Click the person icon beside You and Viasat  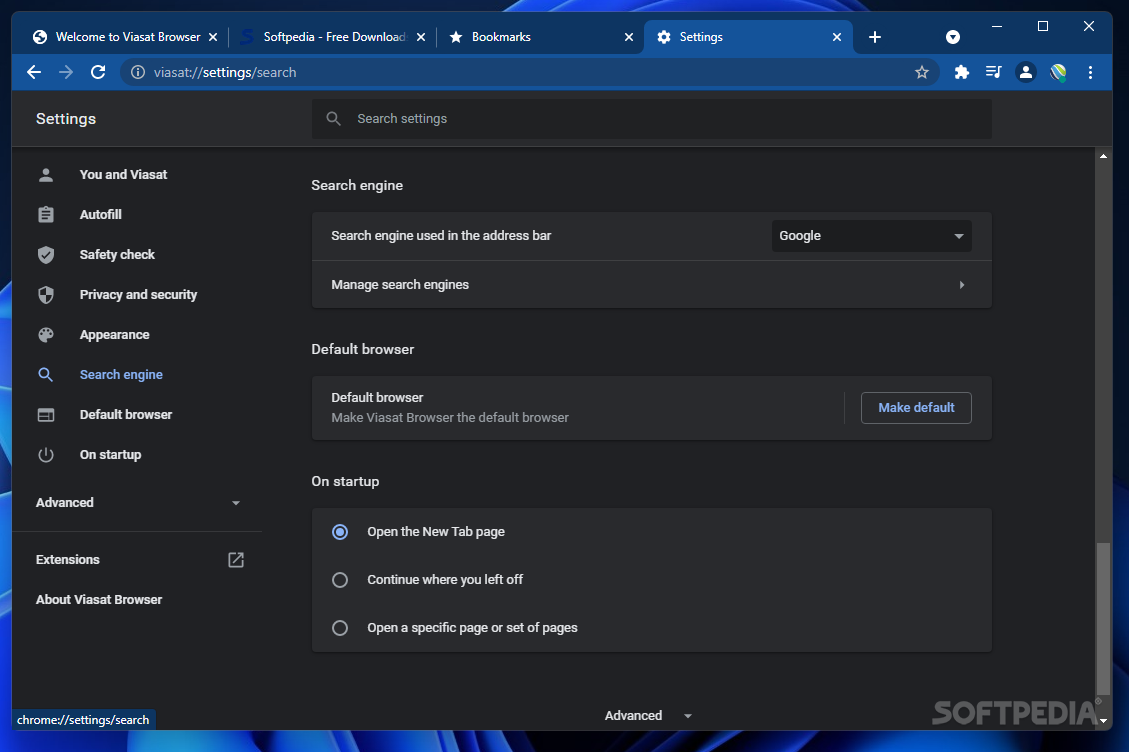coord(46,174)
